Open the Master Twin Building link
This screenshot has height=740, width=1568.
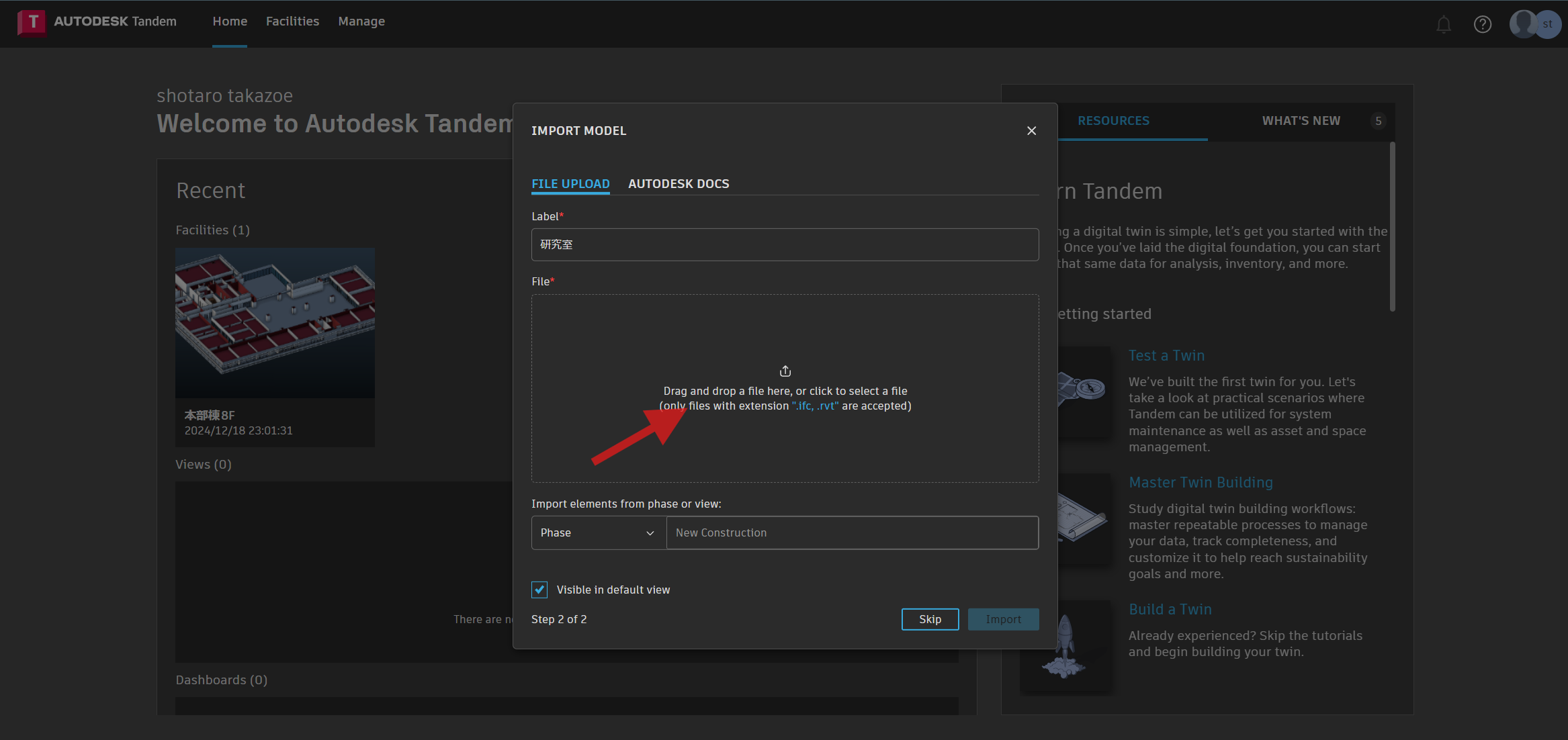click(1201, 482)
